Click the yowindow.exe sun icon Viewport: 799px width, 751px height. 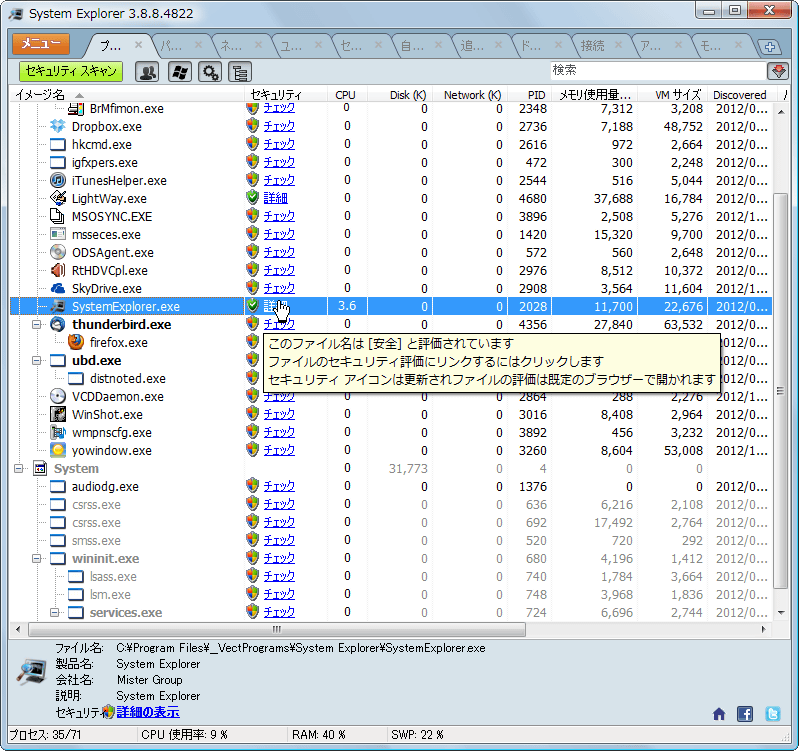pos(58,450)
